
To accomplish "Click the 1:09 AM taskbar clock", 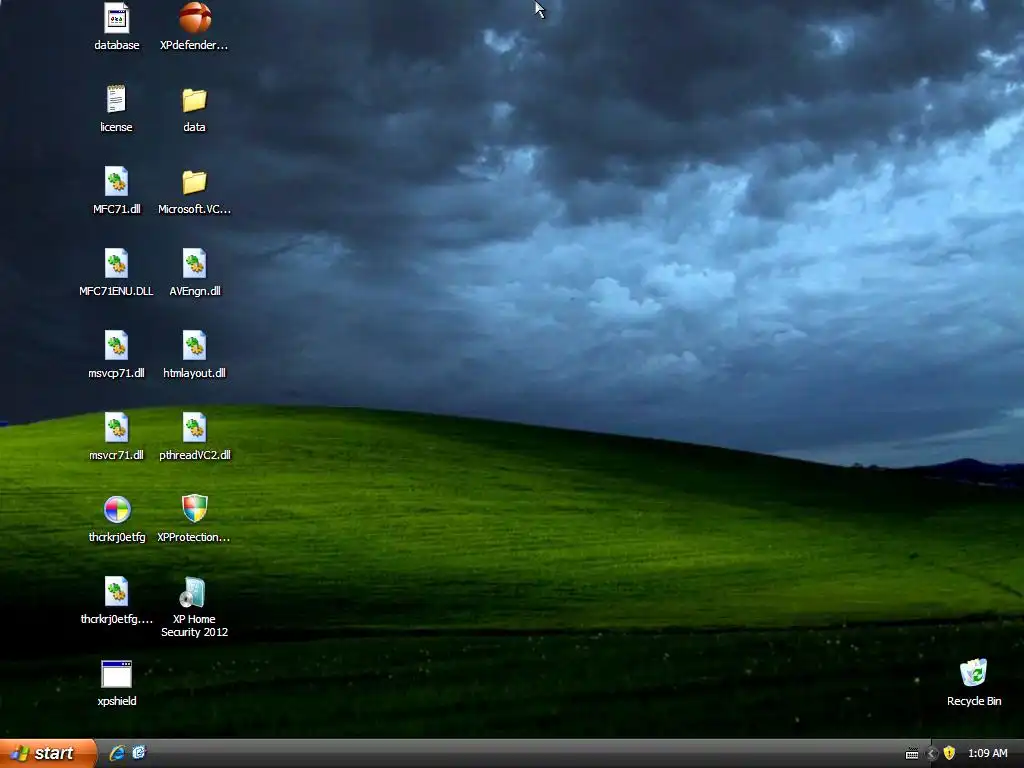I will [x=987, y=753].
